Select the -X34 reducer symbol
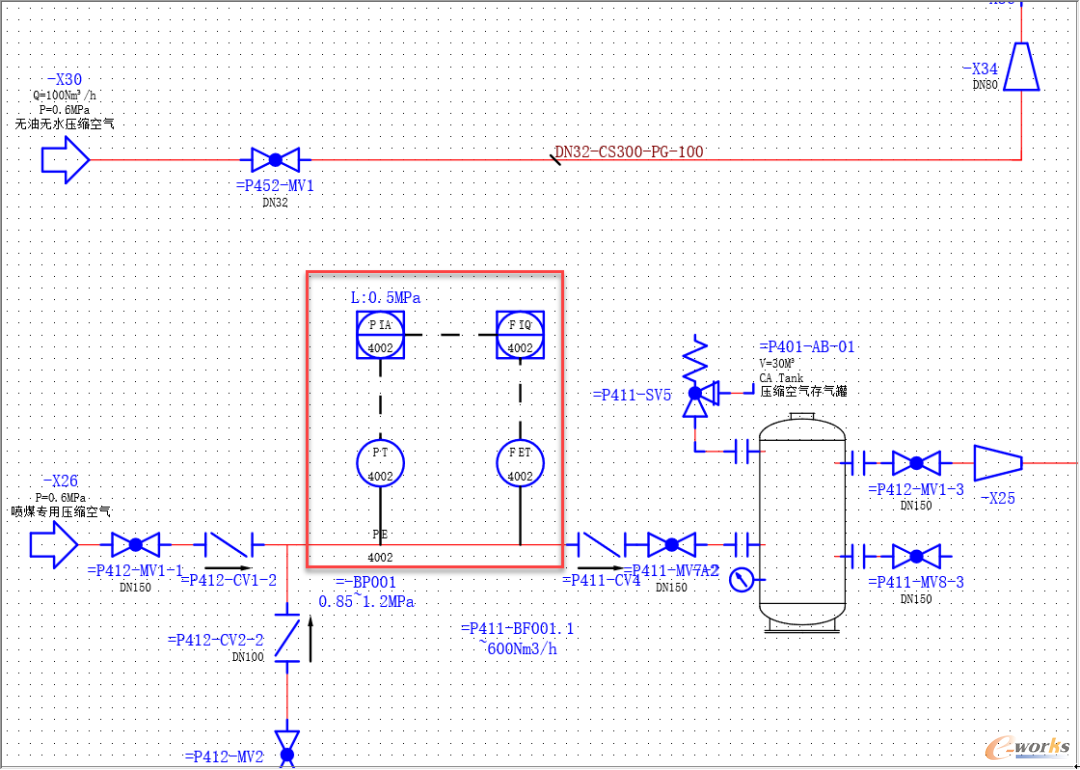 click(1021, 66)
